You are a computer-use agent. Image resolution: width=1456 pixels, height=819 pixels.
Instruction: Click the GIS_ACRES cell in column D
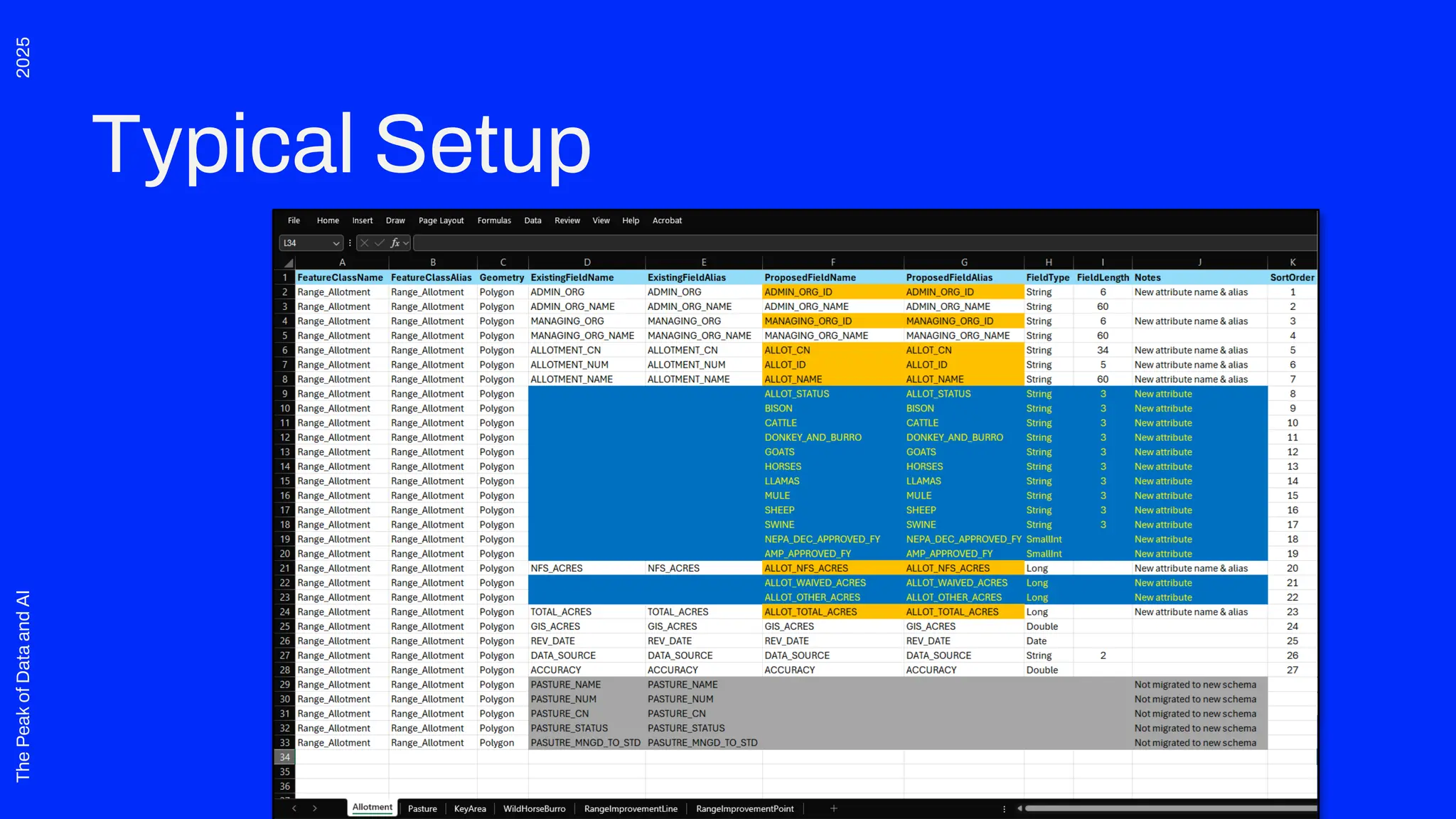(x=587, y=626)
